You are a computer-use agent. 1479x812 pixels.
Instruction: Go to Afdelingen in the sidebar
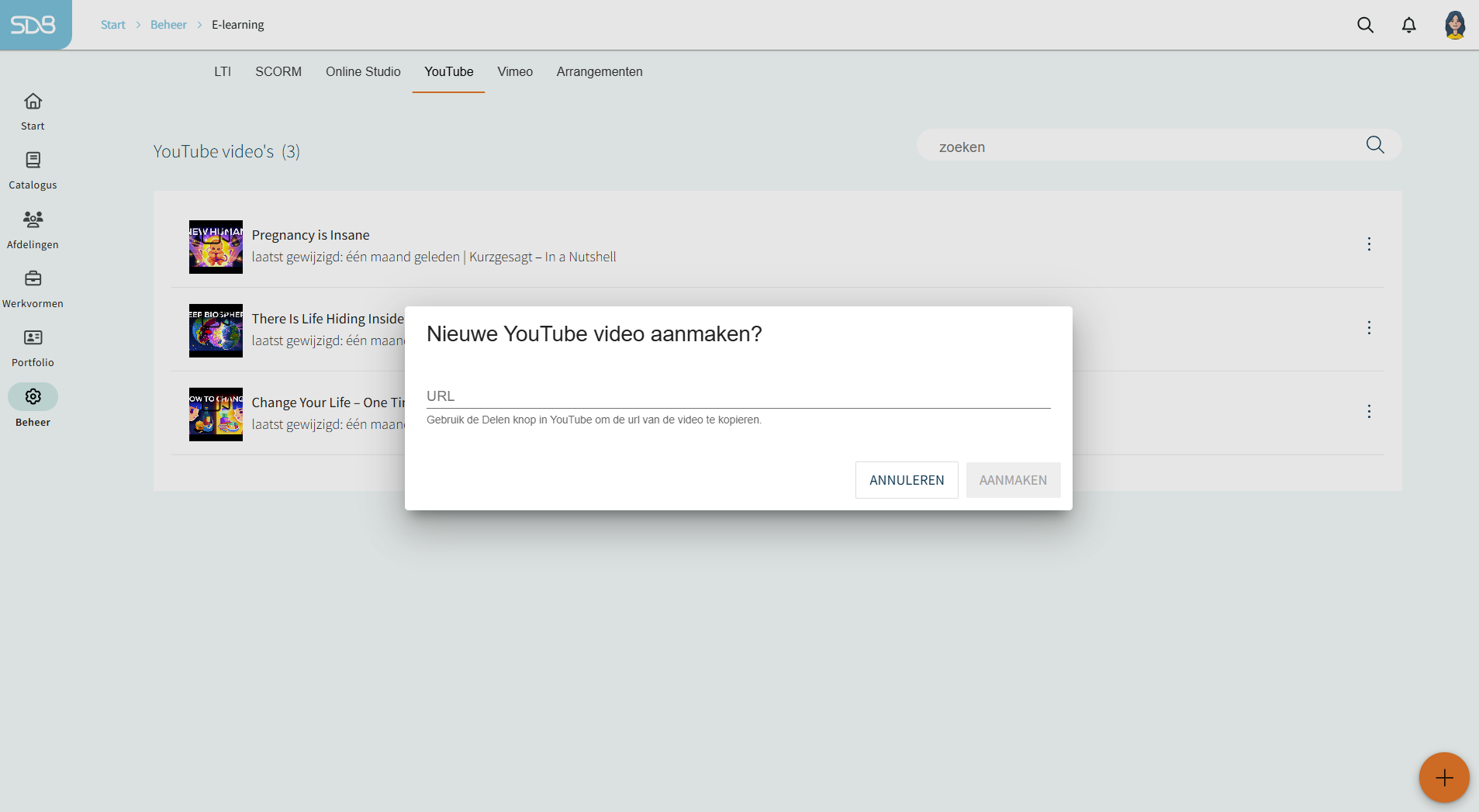pos(33,219)
